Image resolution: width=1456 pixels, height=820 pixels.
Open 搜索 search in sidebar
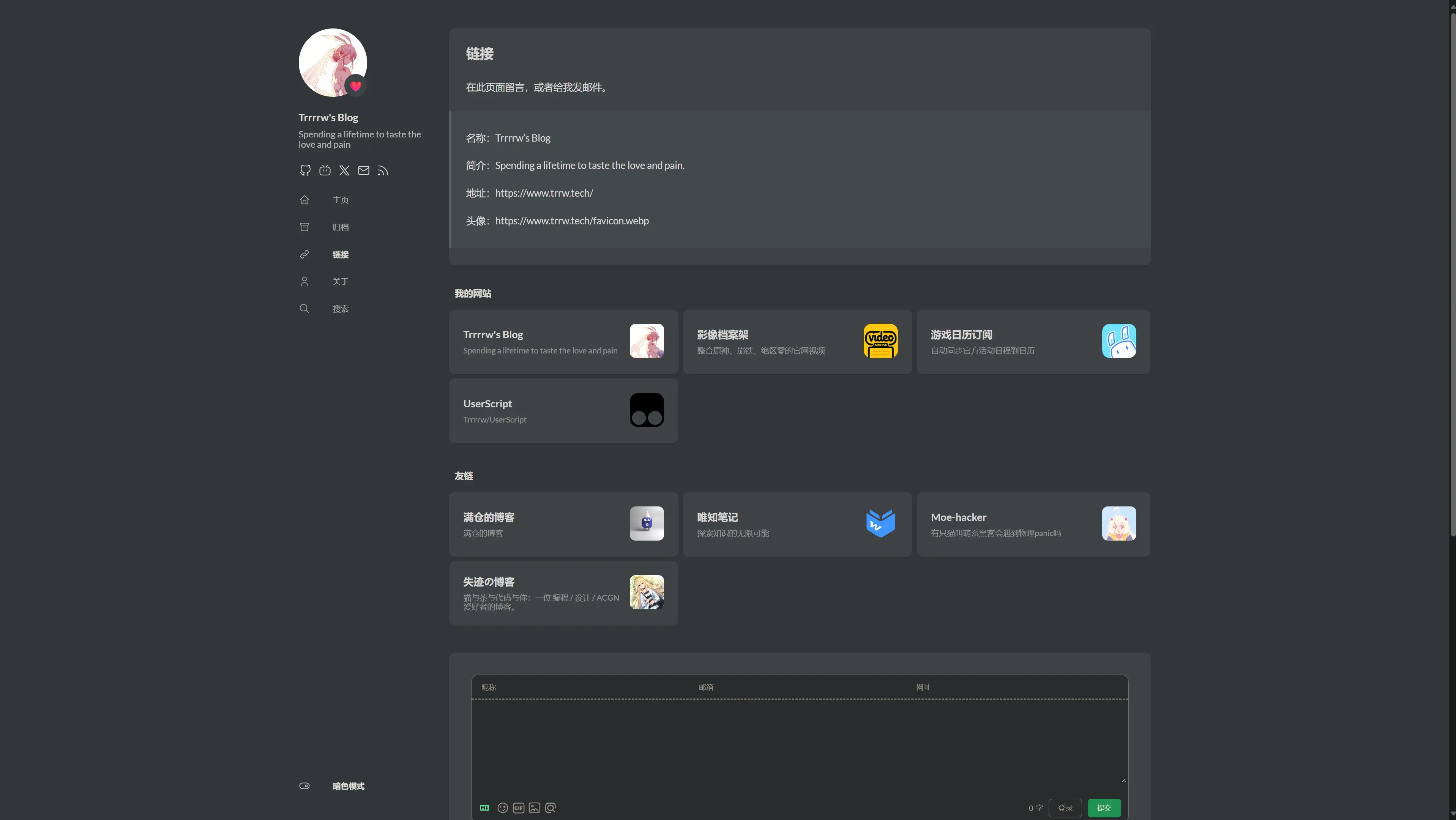340,309
